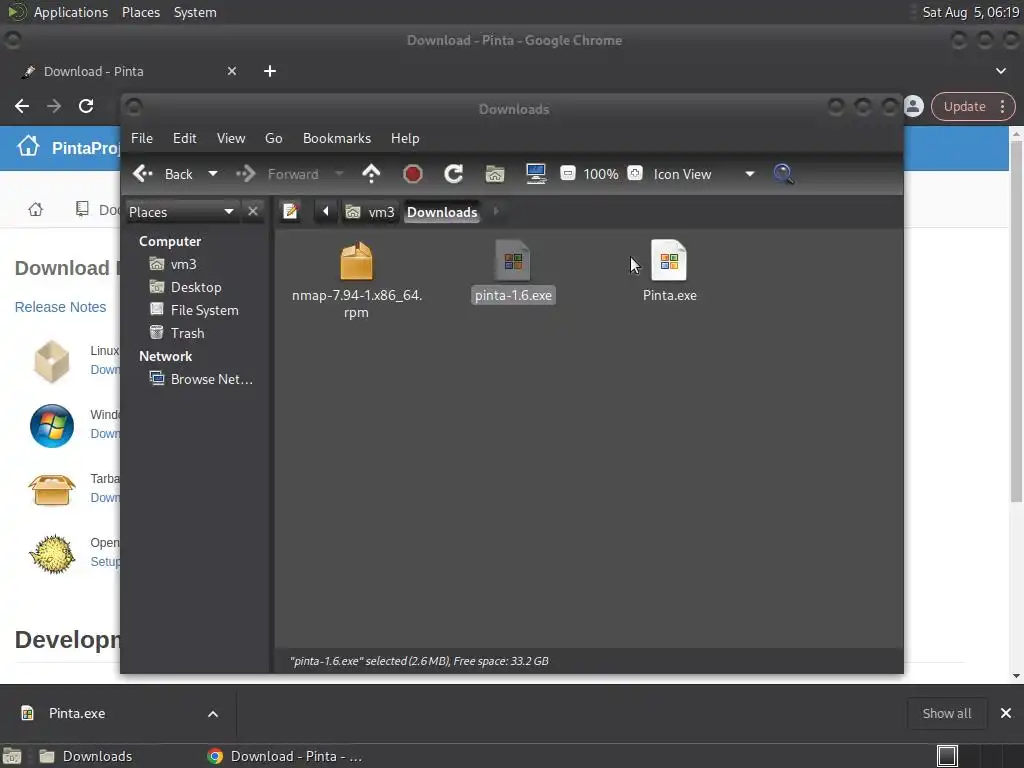Screen dimensions: 1024x768
Task: Open the Icon View mode dropdown
Action: tap(704, 174)
